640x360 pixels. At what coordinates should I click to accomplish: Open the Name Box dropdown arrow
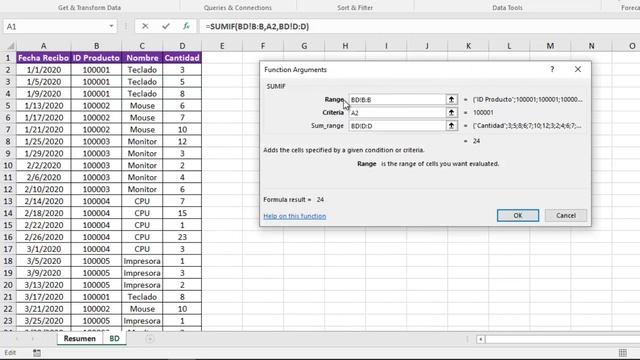(x=111, y=27)
